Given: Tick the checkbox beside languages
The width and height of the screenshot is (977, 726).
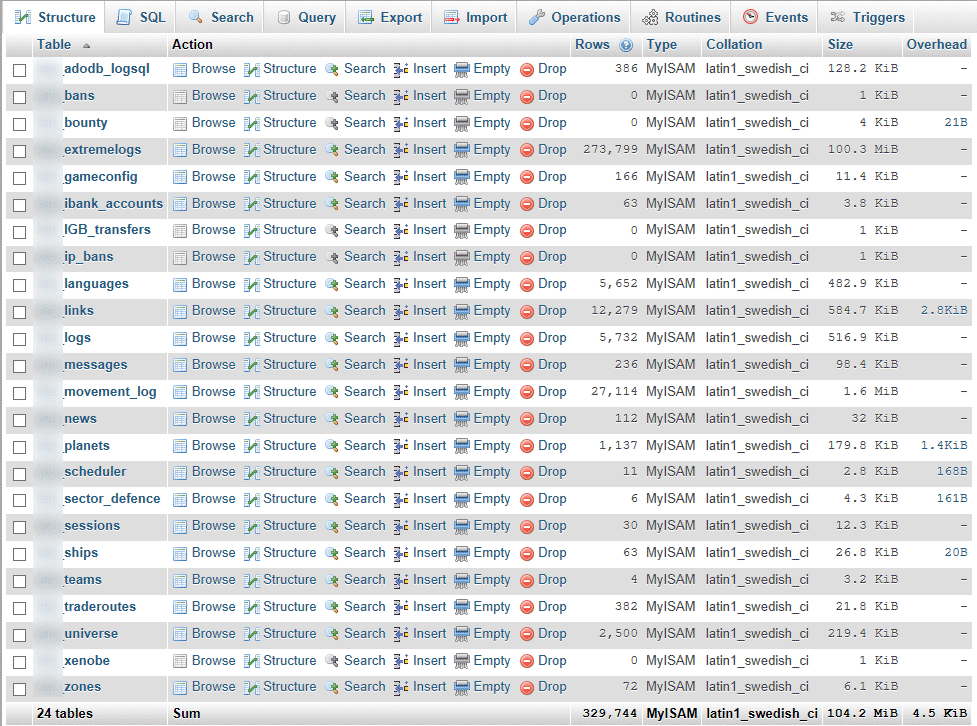Looking at the screenshot, I should pos(19,285).
